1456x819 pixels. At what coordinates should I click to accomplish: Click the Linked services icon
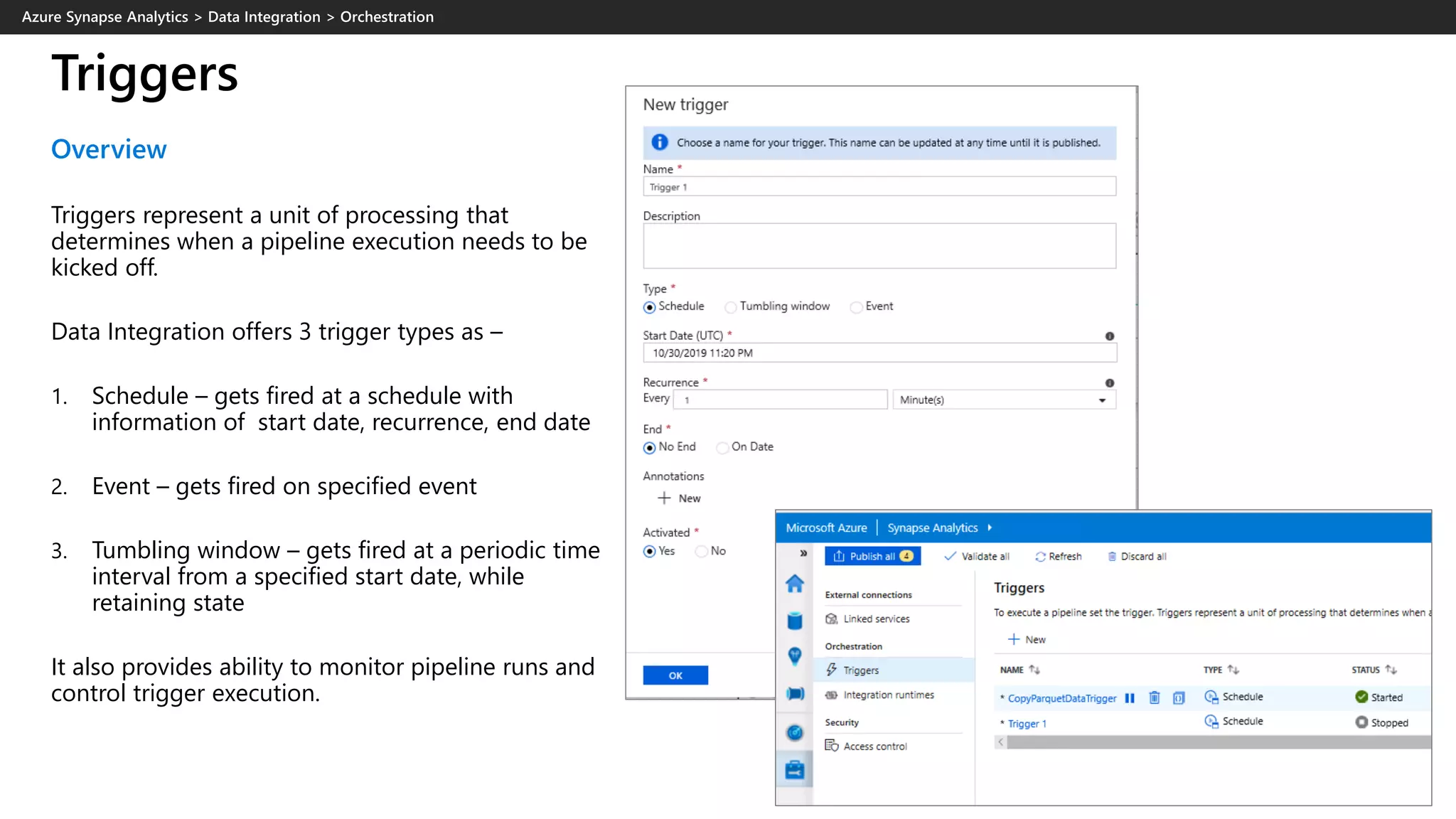[x=831, y=619]
